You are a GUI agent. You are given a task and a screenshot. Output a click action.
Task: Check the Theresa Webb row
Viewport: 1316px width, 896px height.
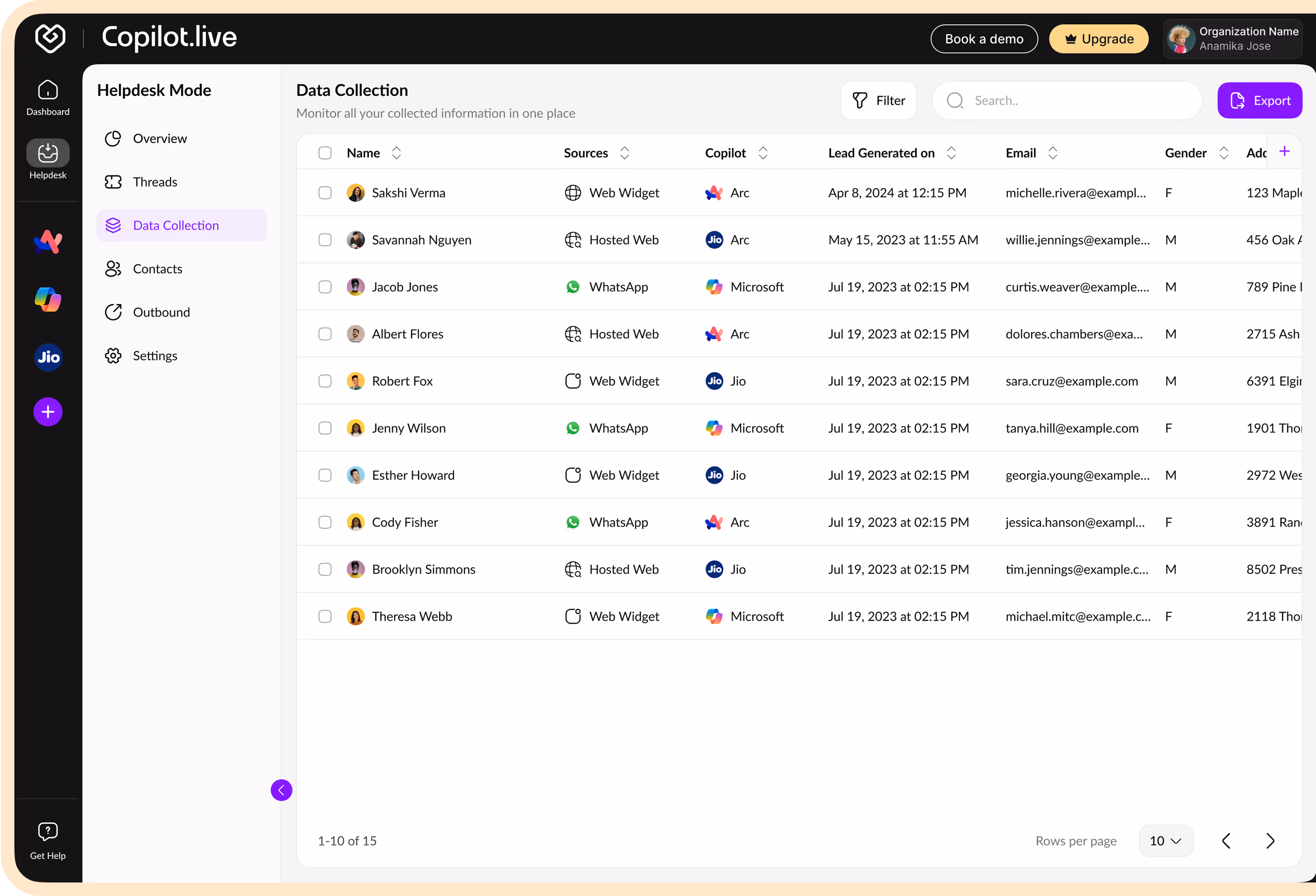tap(325, 616)
